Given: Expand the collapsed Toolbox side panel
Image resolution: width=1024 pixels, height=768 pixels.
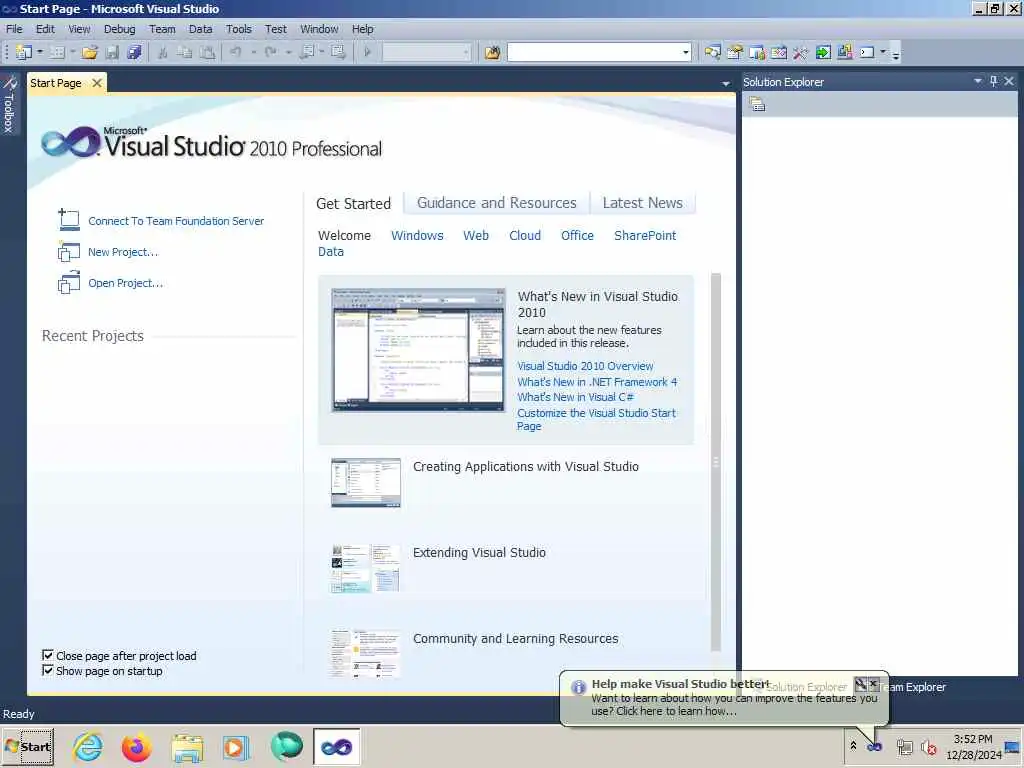Looking at the screenshot, I should [x=9, y=104].
